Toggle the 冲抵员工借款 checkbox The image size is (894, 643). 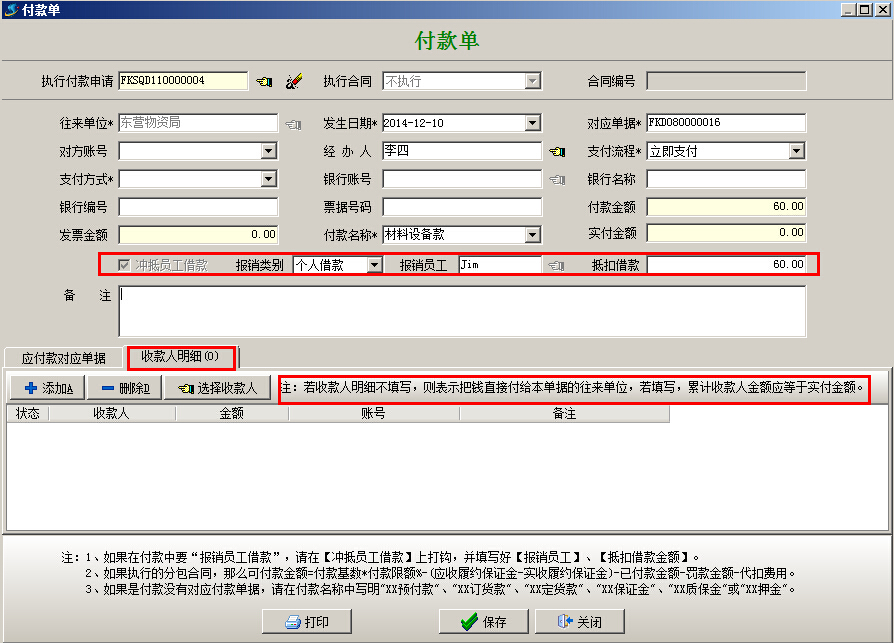(124, 266)
